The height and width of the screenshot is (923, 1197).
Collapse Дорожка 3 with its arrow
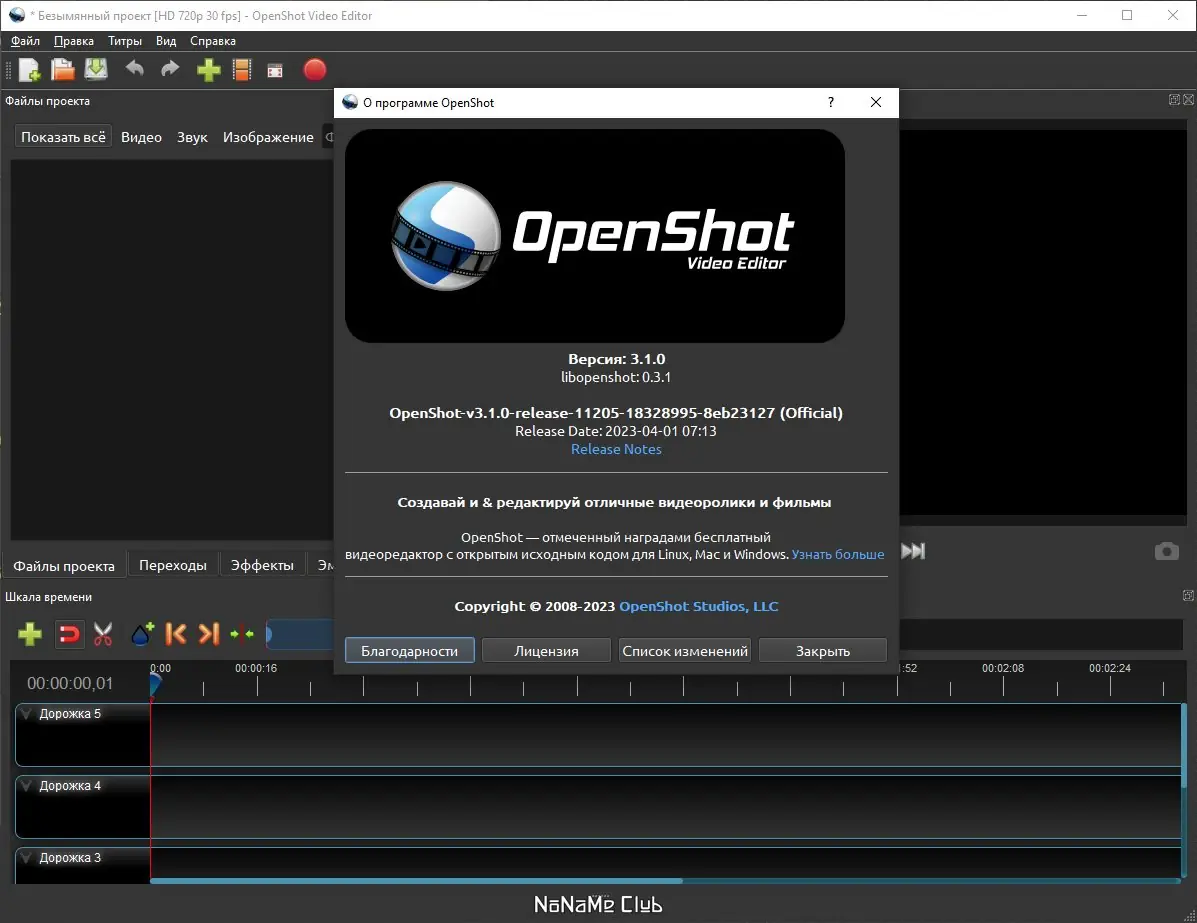click(27, 858)
